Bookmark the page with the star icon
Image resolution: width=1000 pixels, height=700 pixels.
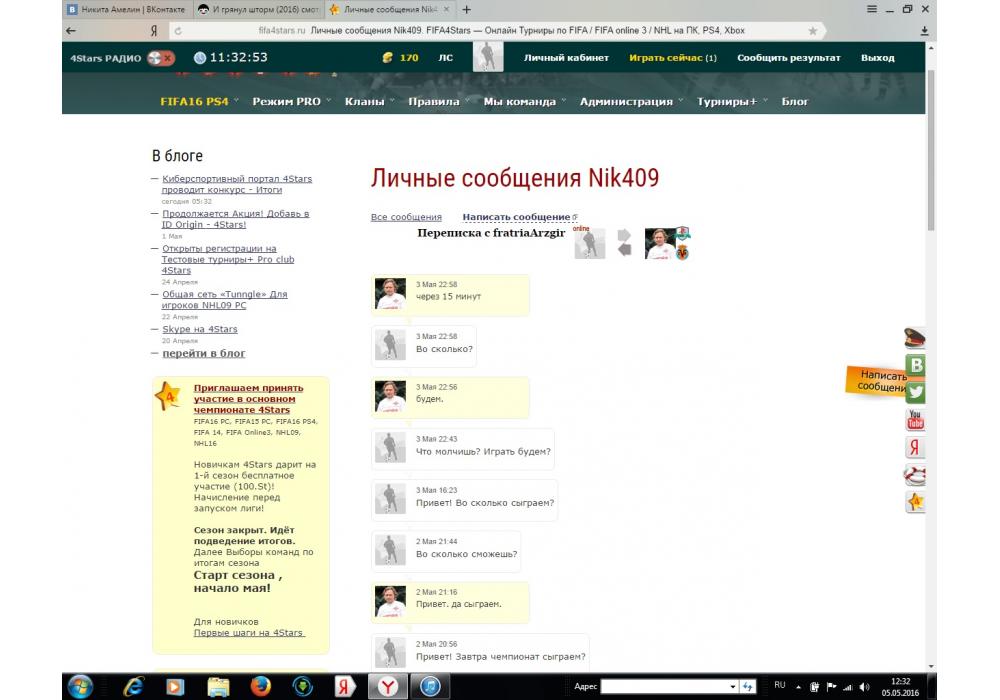coord(812,31)
